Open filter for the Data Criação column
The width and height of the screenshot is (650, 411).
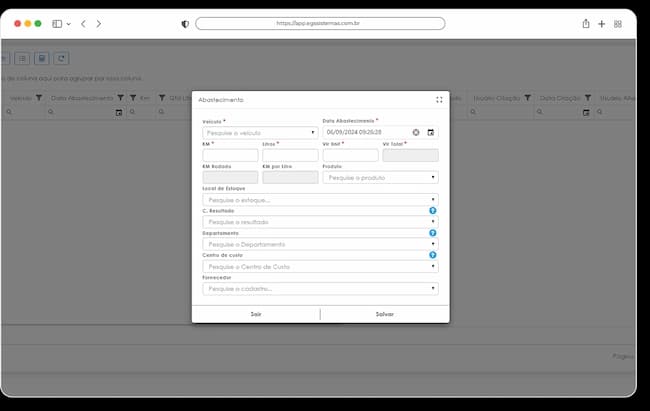(x=588, y=98)
